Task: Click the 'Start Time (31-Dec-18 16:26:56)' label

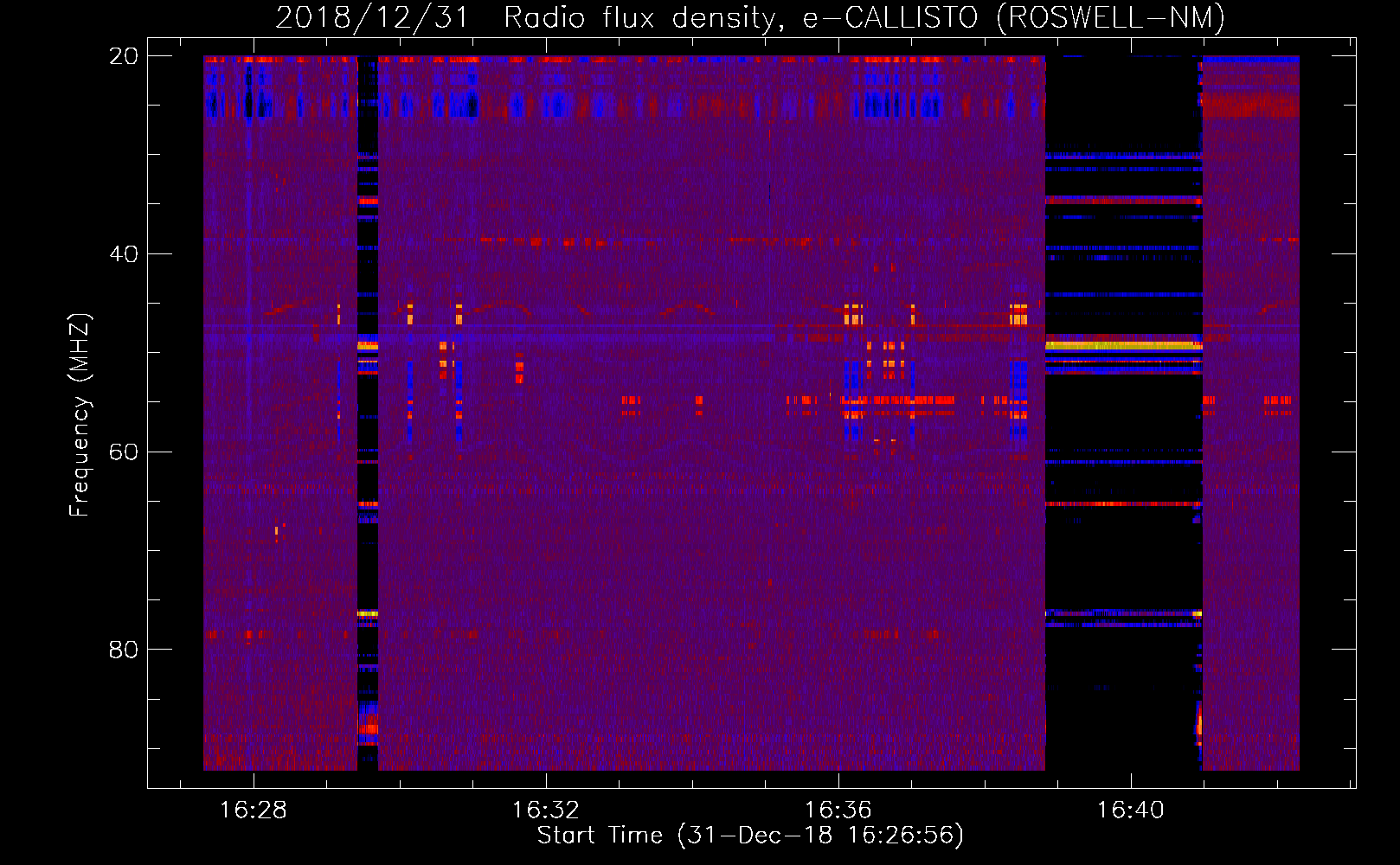Action: click(x=750, y=836)
